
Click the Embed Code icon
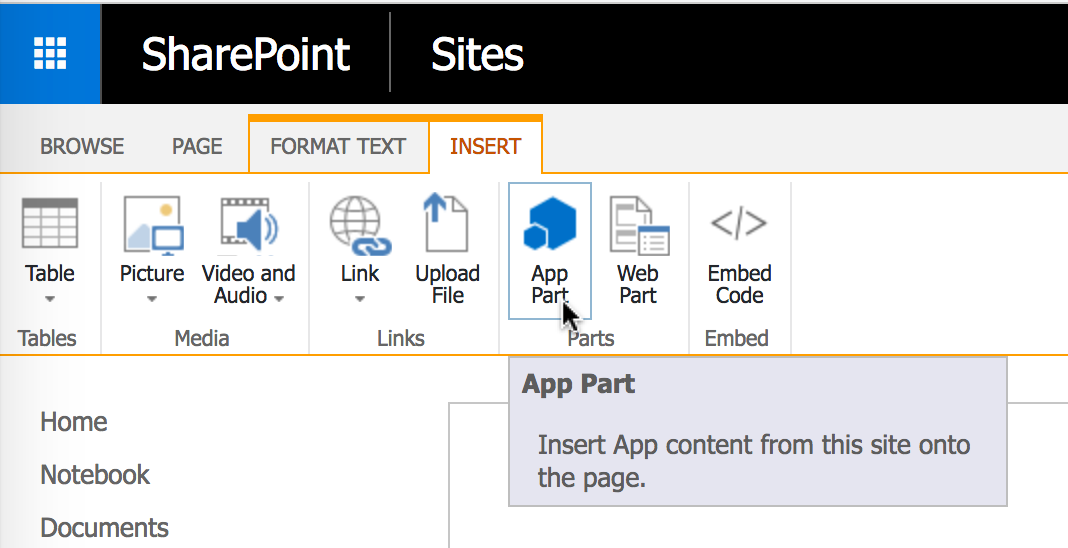point(739,224)
